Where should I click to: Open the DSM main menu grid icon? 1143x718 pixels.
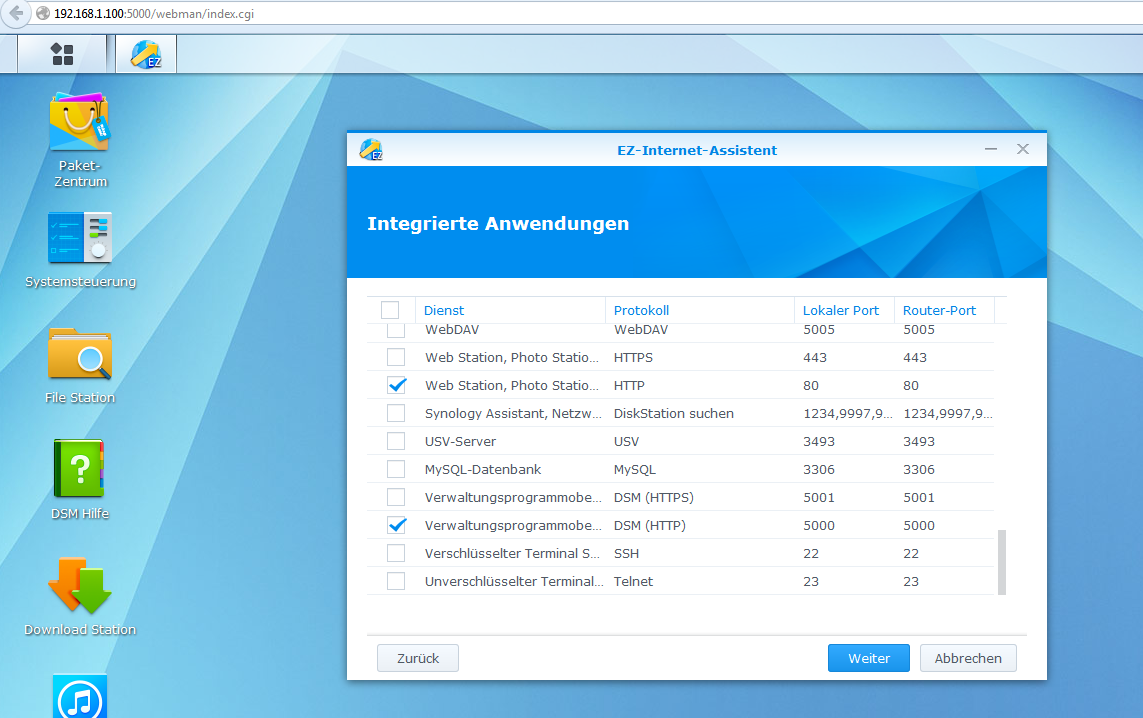point(62,54)
